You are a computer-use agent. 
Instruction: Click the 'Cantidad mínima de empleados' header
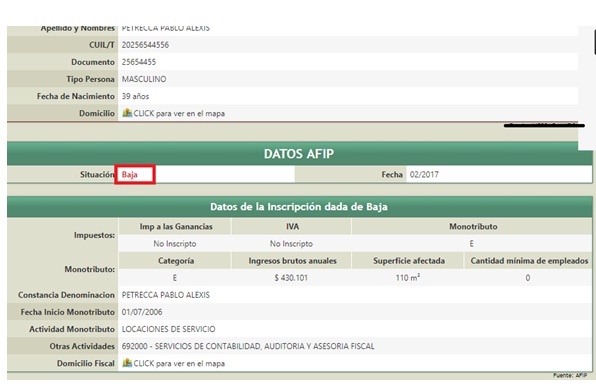[529, 261]
